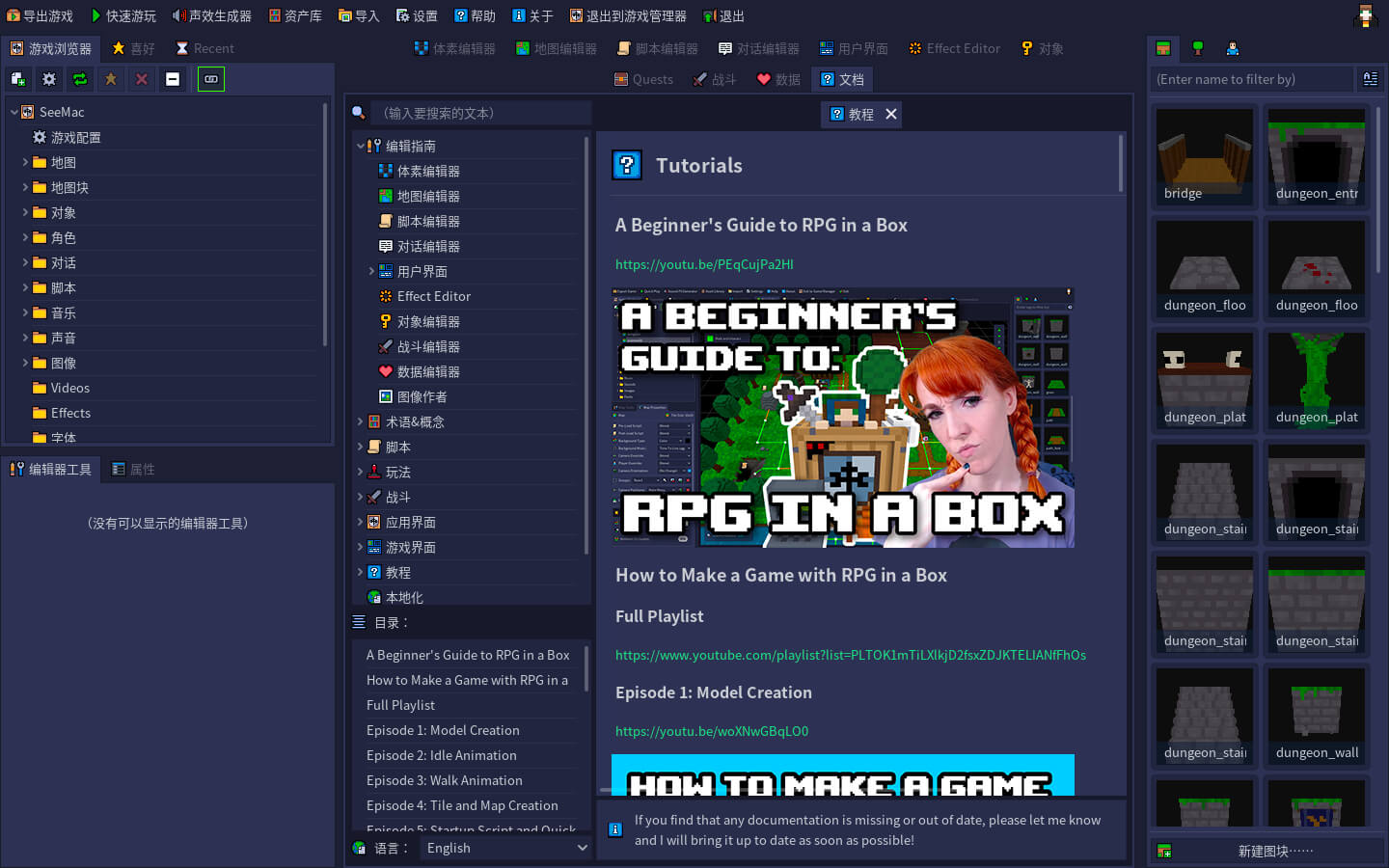The width and height of the screenshot is (1389, 868).
Task: Open the 地图编辑器 map editor tab
Action: click(557, 48)
